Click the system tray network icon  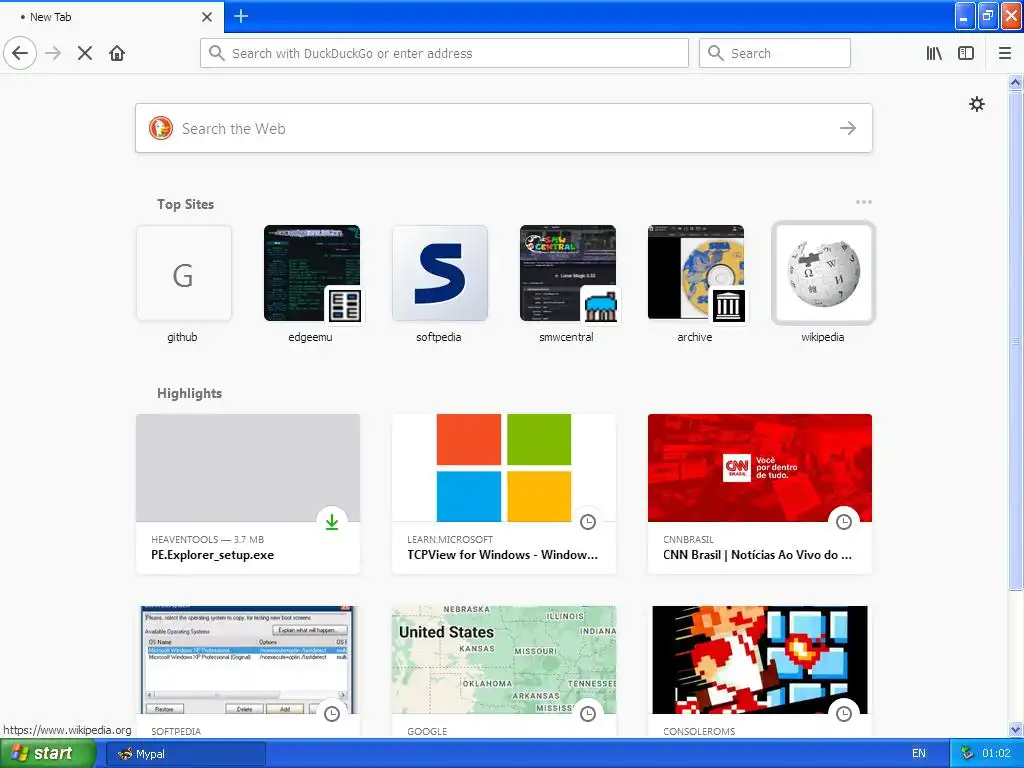(967, 754)
